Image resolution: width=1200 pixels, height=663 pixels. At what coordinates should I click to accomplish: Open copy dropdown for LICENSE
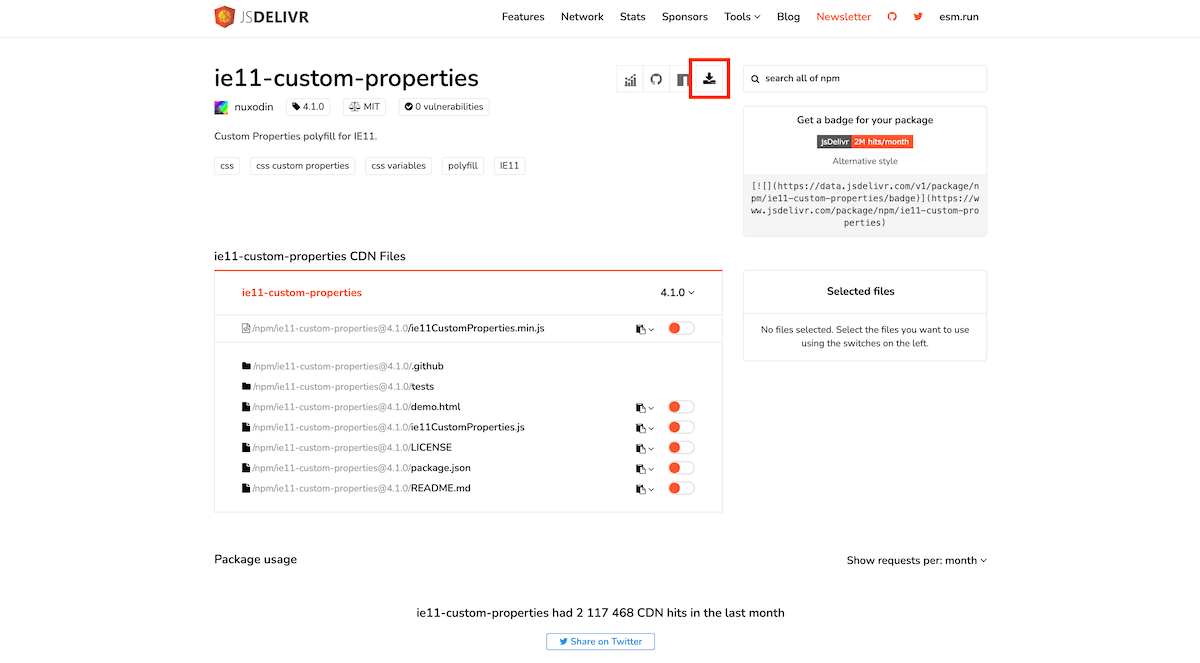click(x=645, y=448)
